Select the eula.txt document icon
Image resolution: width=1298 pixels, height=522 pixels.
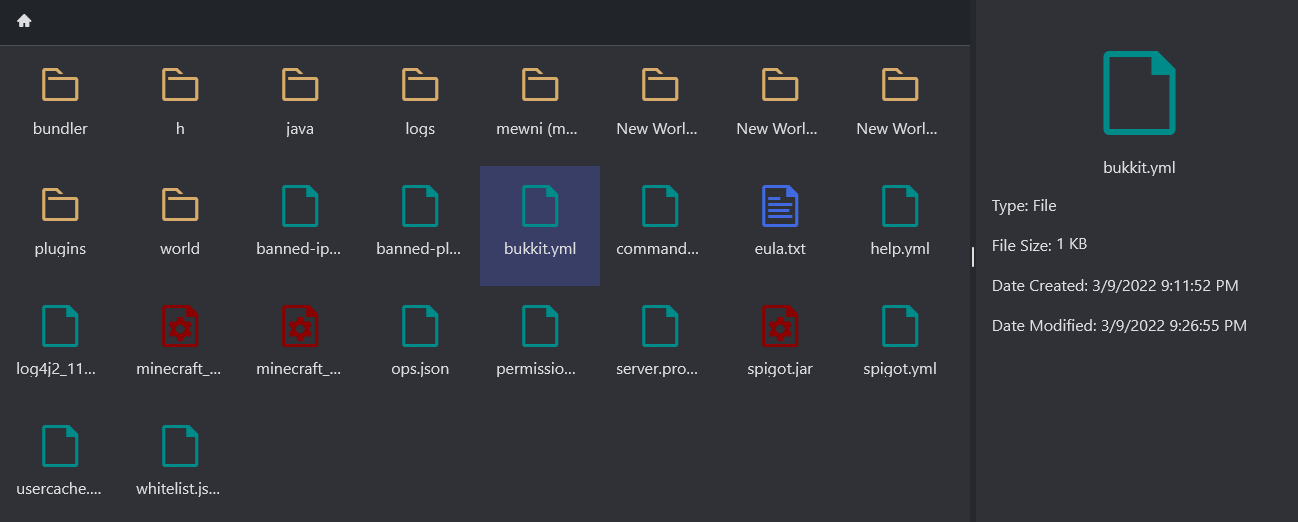tap(780, 206)
